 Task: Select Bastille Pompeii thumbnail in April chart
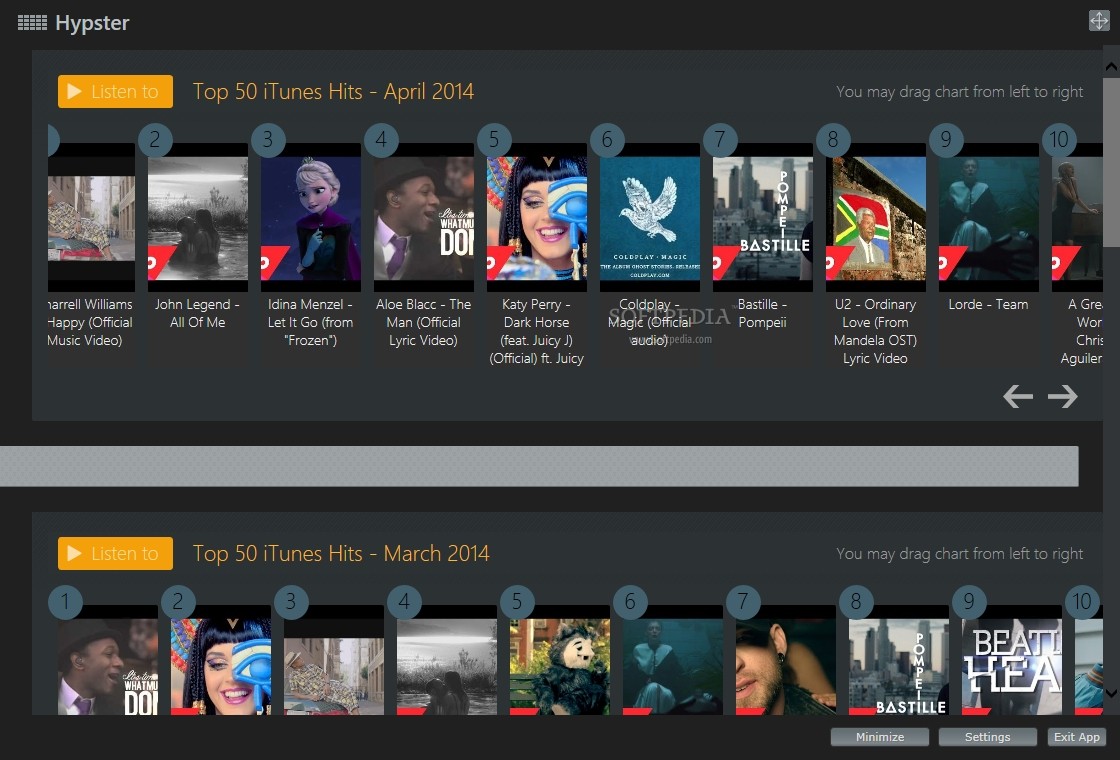tap(762, 218)
